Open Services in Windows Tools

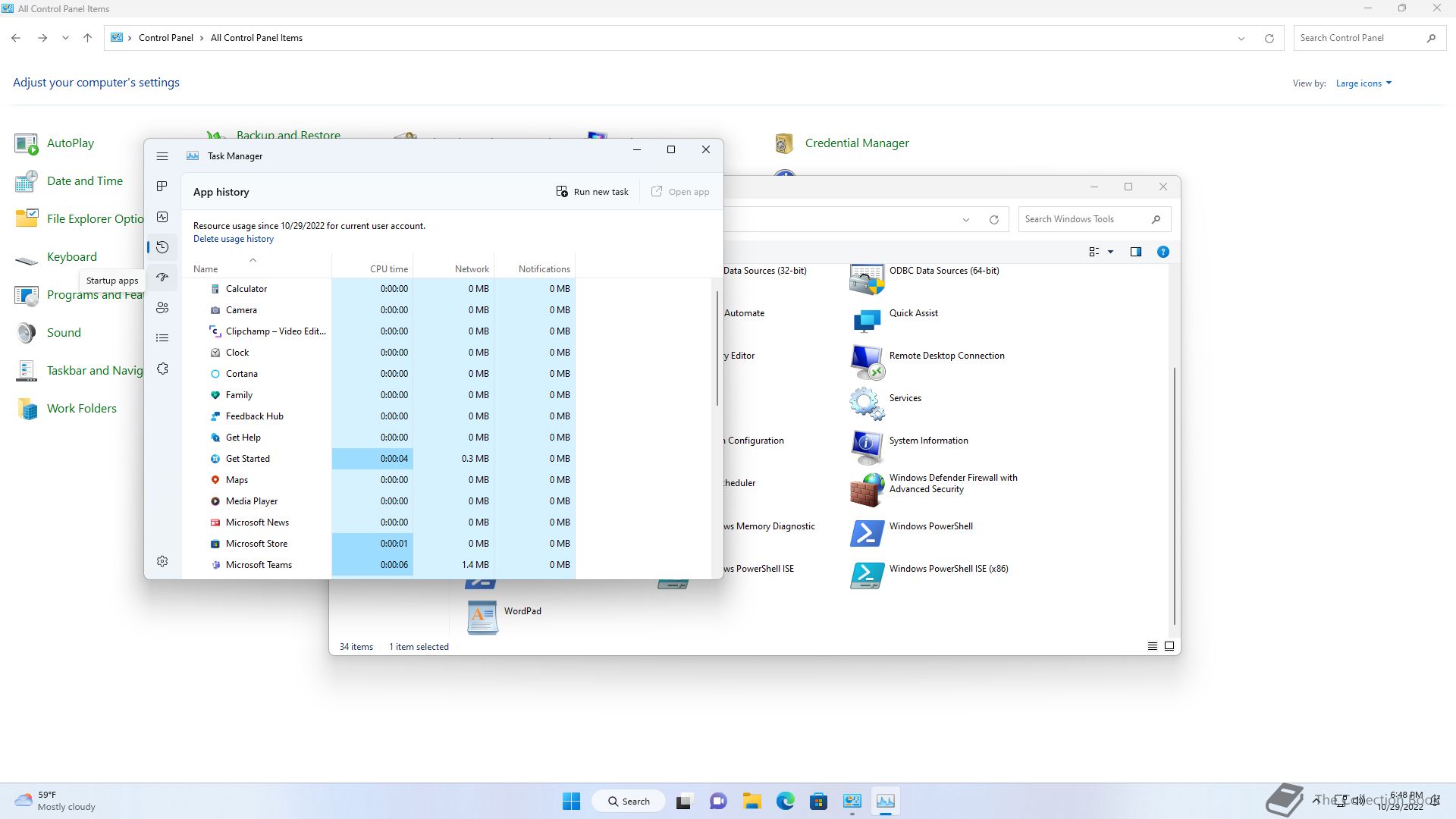click(x=886, y=404)
